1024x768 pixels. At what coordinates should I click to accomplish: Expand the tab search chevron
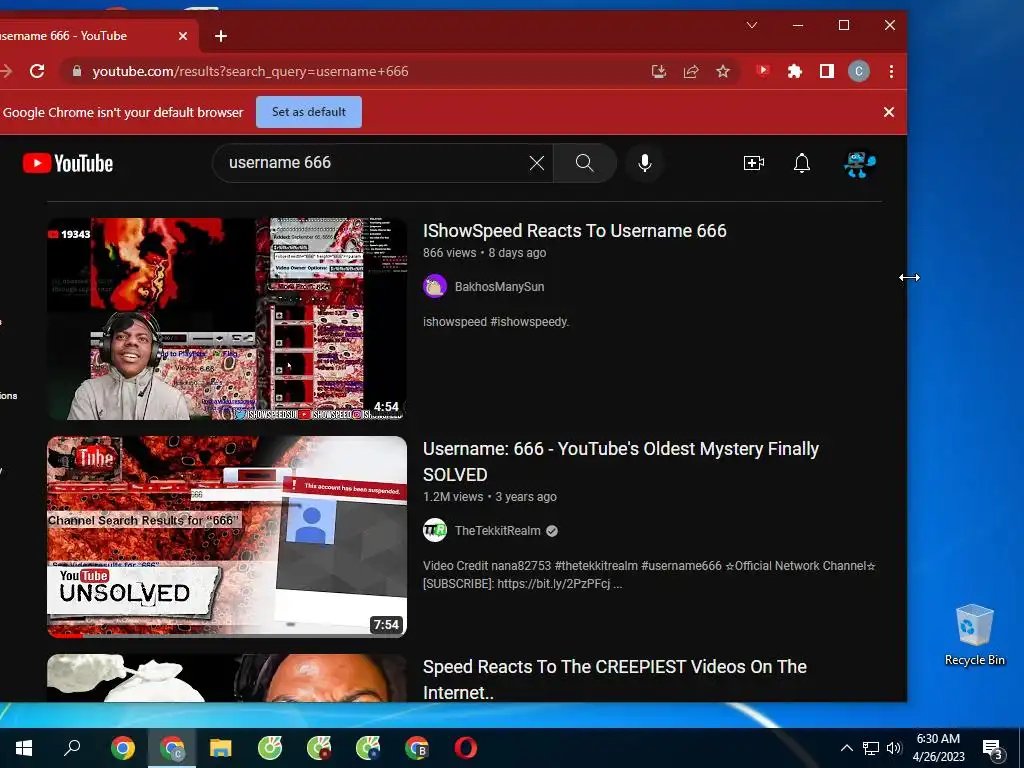pos(752,25)
